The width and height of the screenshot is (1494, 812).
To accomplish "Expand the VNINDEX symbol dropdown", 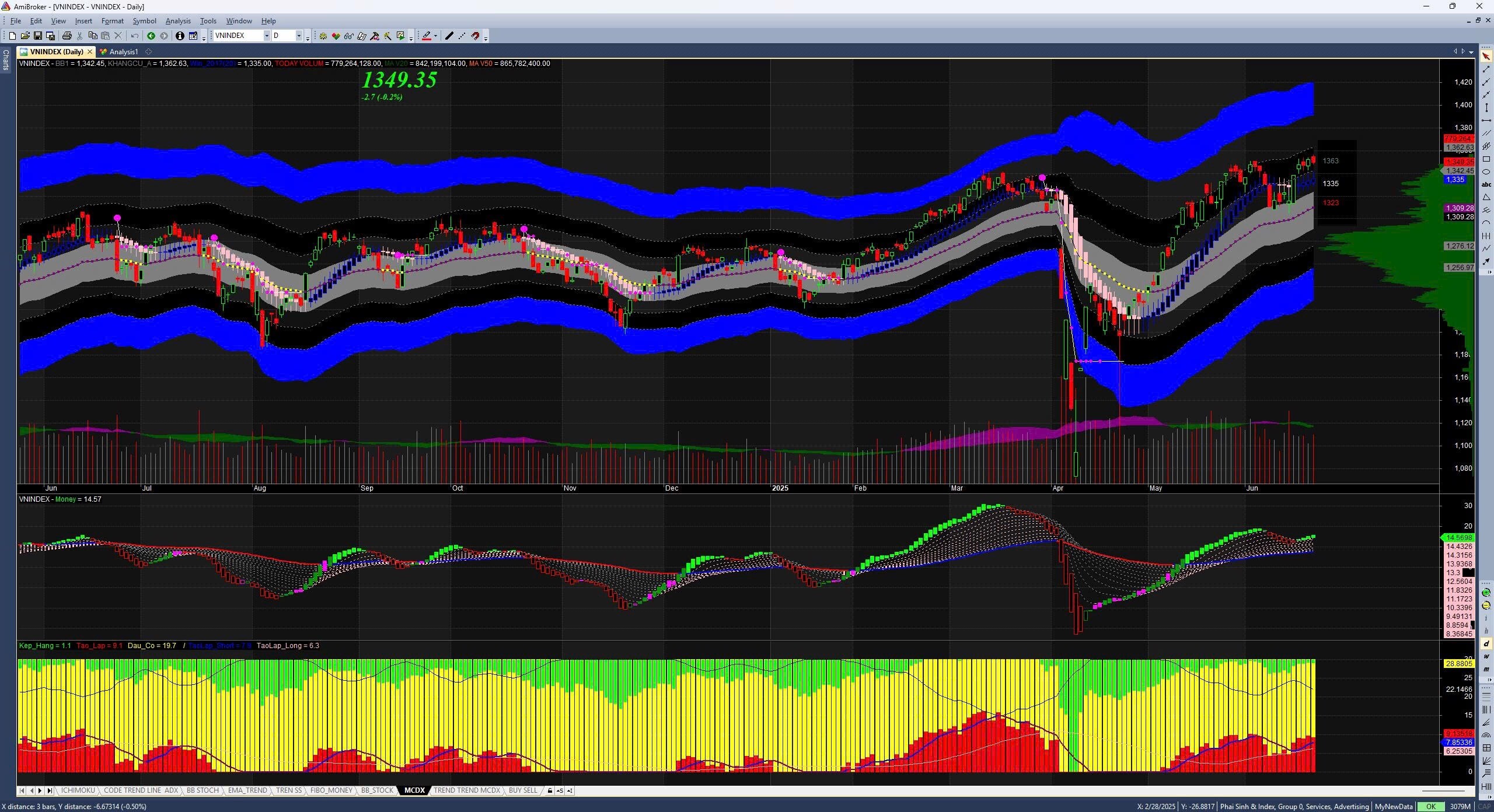I will [267, 36].
